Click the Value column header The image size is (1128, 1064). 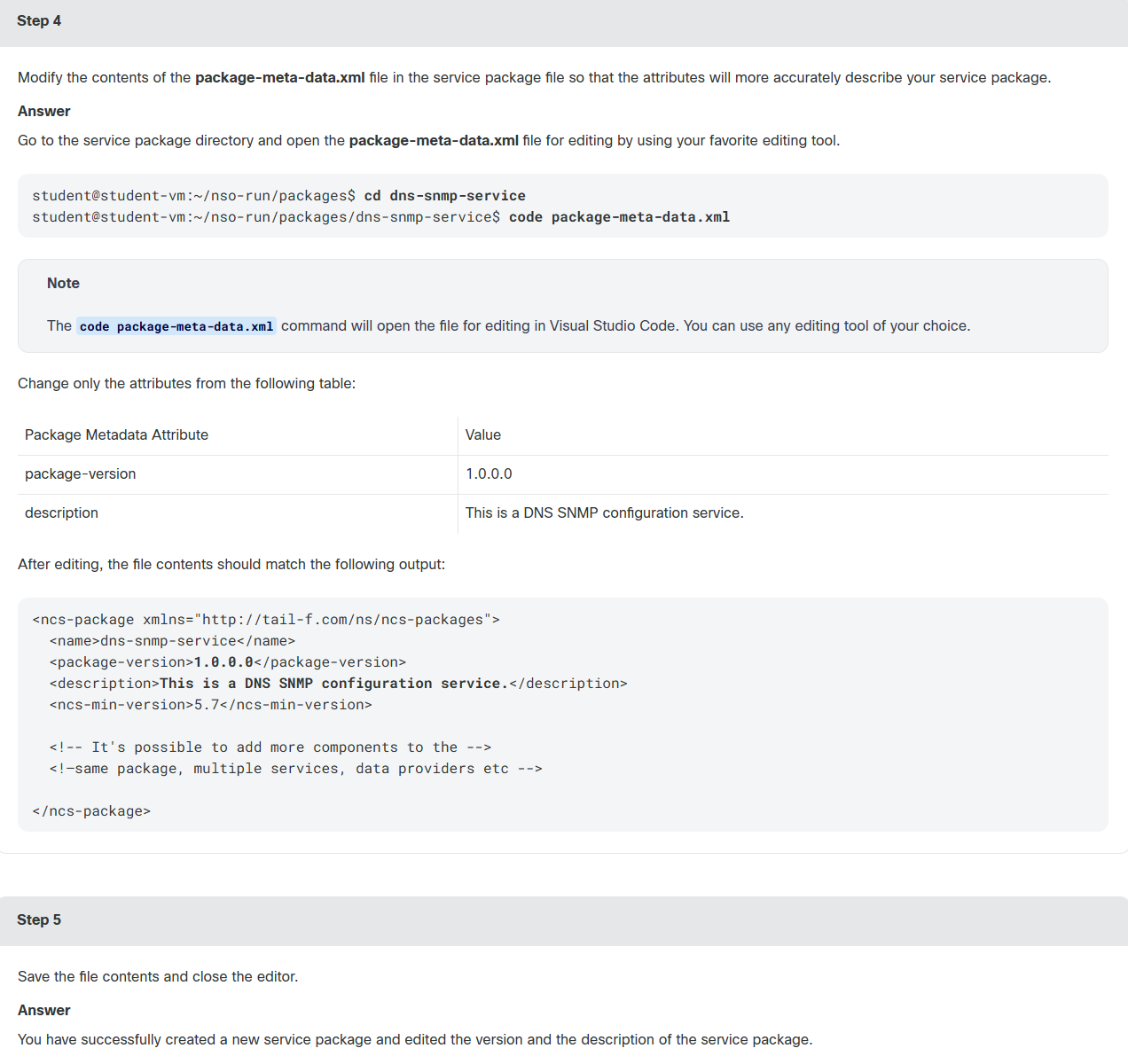point(483,434)
